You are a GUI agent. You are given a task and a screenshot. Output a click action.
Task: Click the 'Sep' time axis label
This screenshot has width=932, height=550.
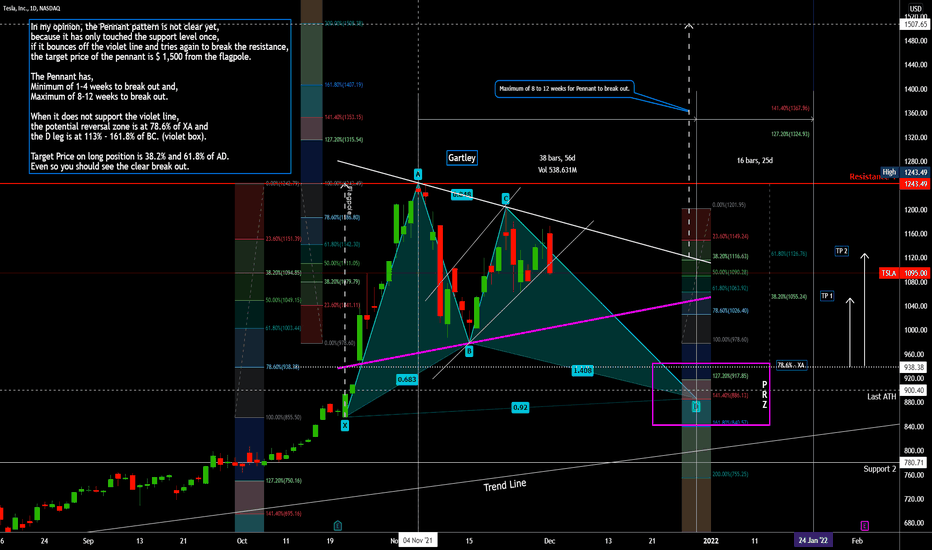pos(88,541)
